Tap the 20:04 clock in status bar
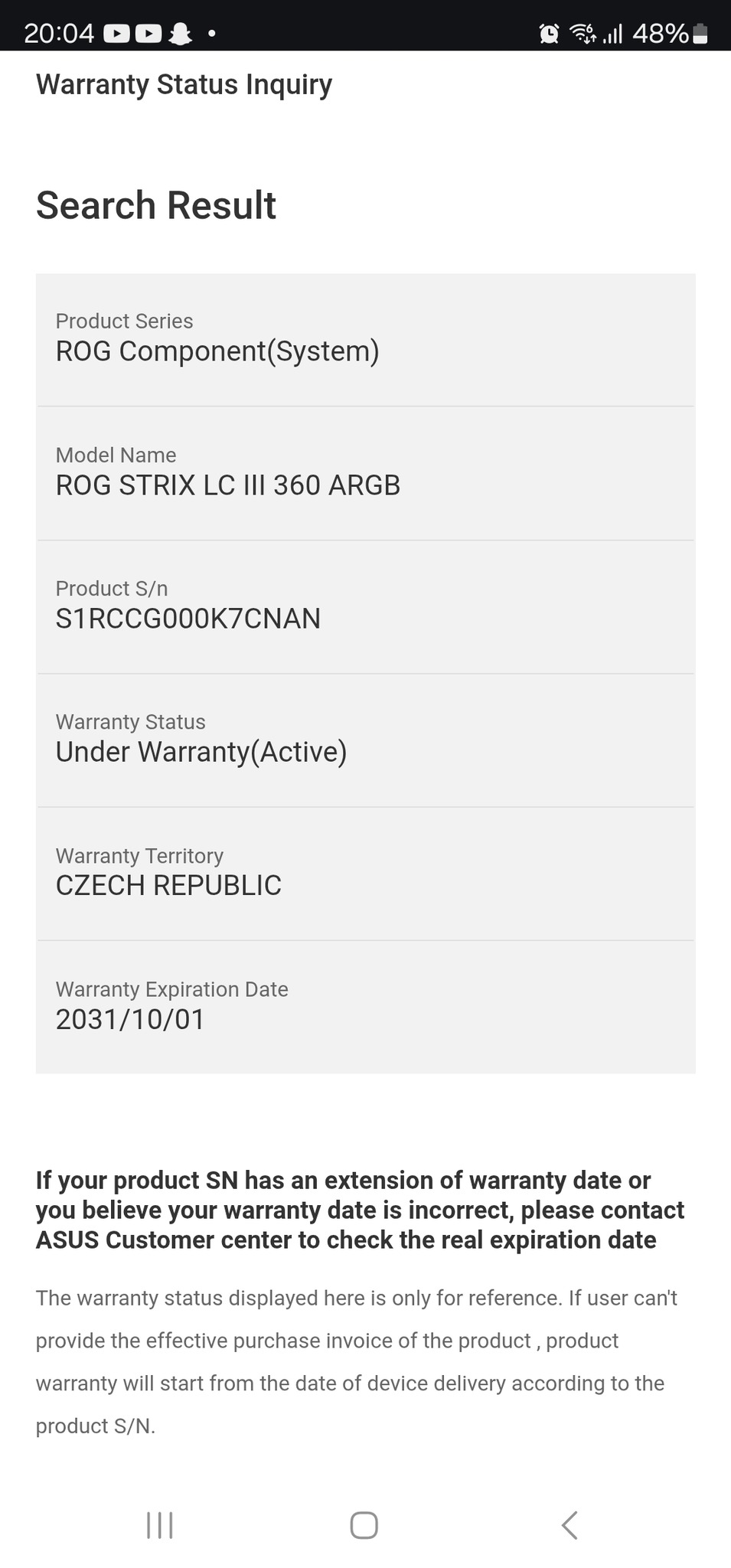This screenshot has height=1568, width=731. (59, 34)
